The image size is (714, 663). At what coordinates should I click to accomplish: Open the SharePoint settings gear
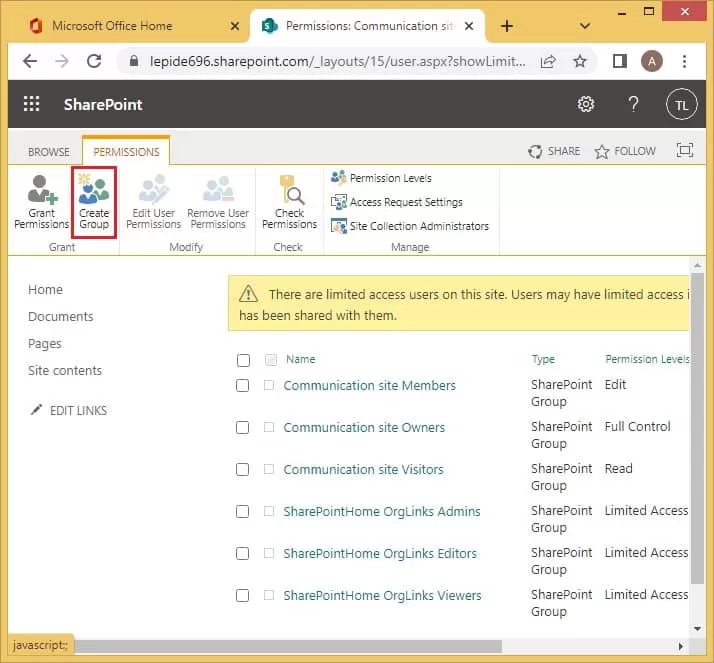click(x=586, y=105)
